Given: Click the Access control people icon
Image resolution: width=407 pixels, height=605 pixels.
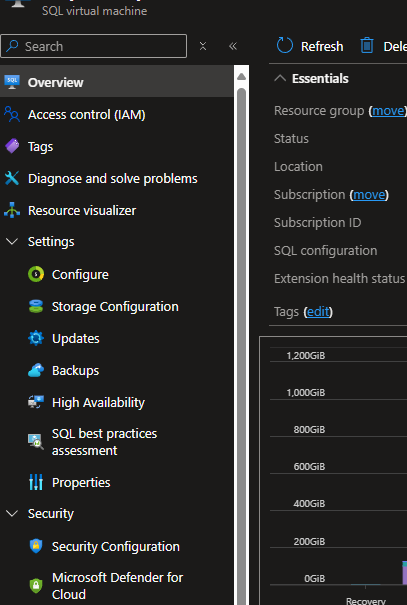Looking at the screenshot, I should 12,115.
